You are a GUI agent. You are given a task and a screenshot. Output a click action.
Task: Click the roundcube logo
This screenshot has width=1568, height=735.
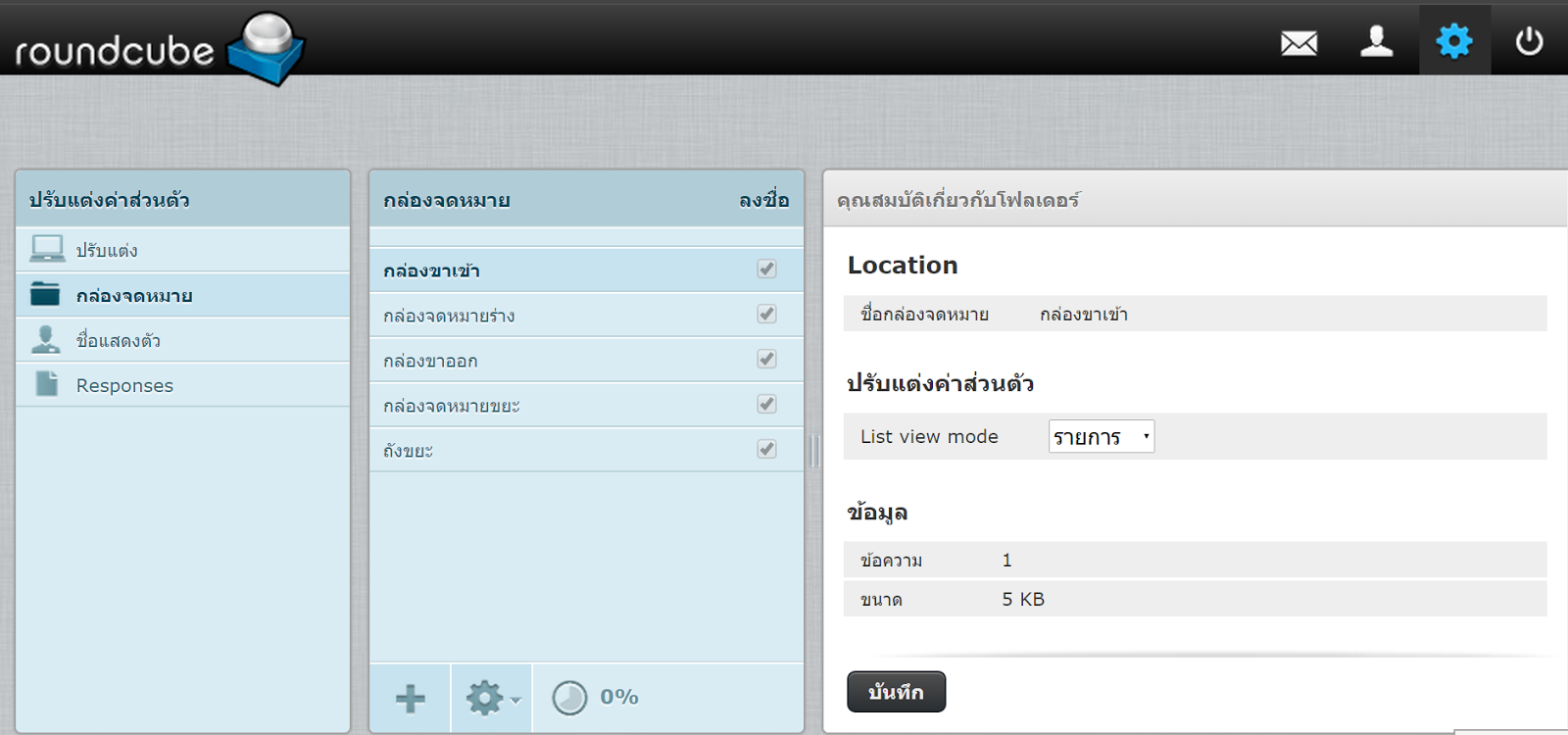click(x=159, y=47)
